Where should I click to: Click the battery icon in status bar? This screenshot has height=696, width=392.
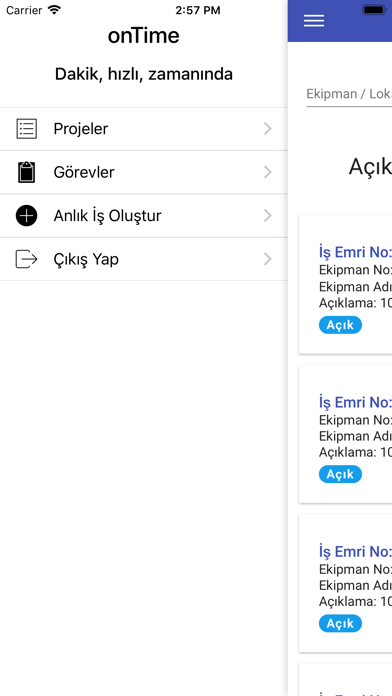click(374, 10)
